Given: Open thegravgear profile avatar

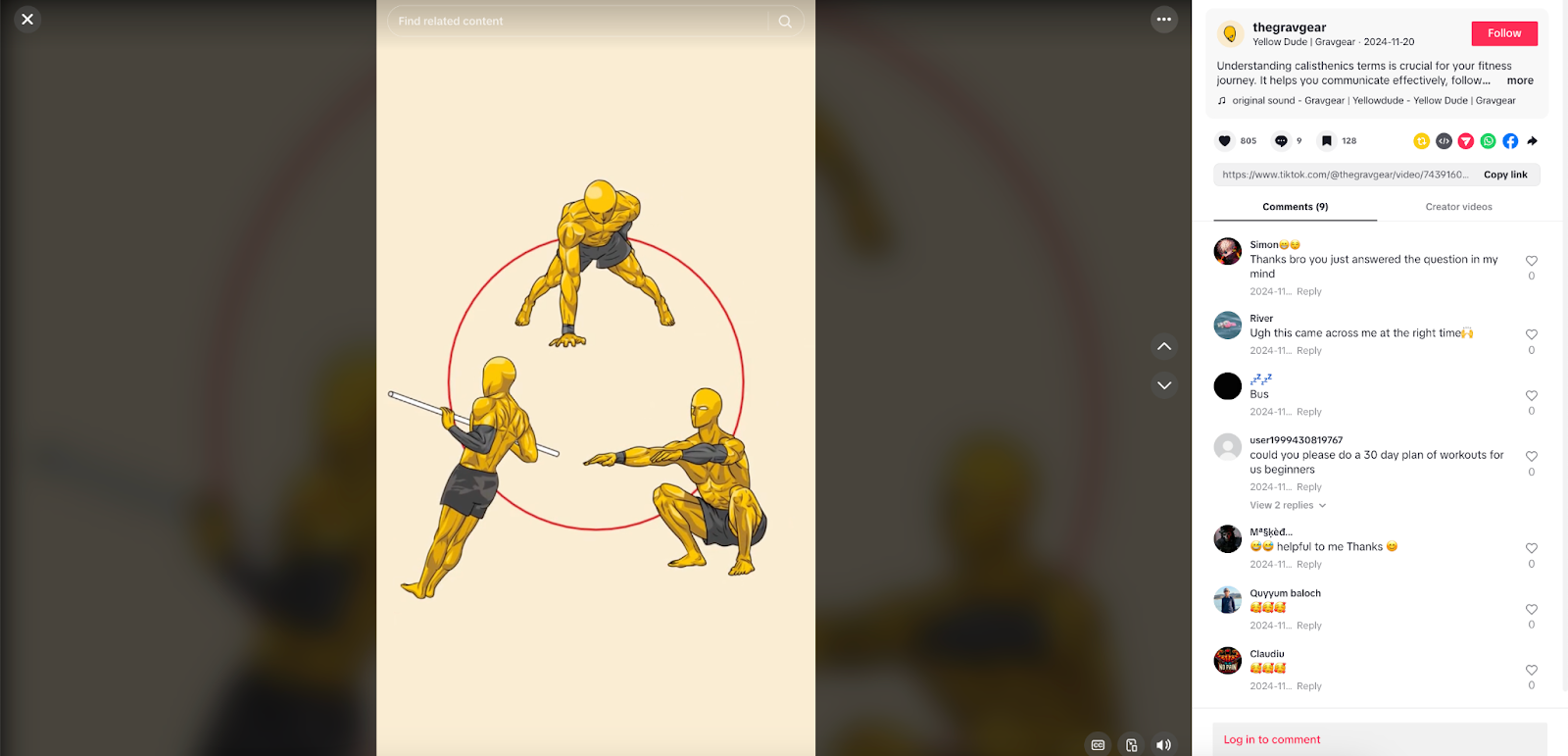Looking at the screenshot, I should click(x=1230, y=34).
